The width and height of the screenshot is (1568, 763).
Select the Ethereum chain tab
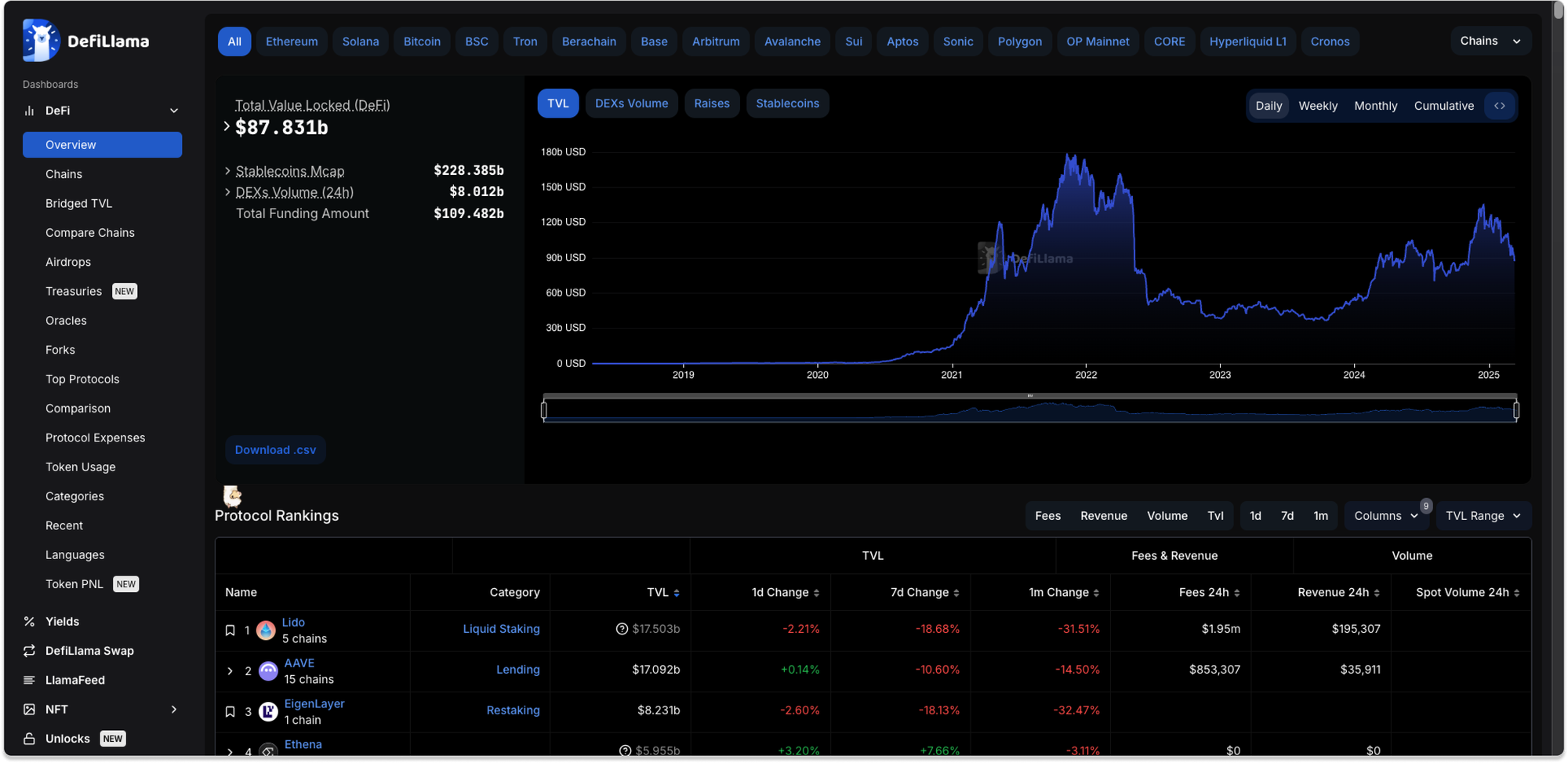click(292, 42)
